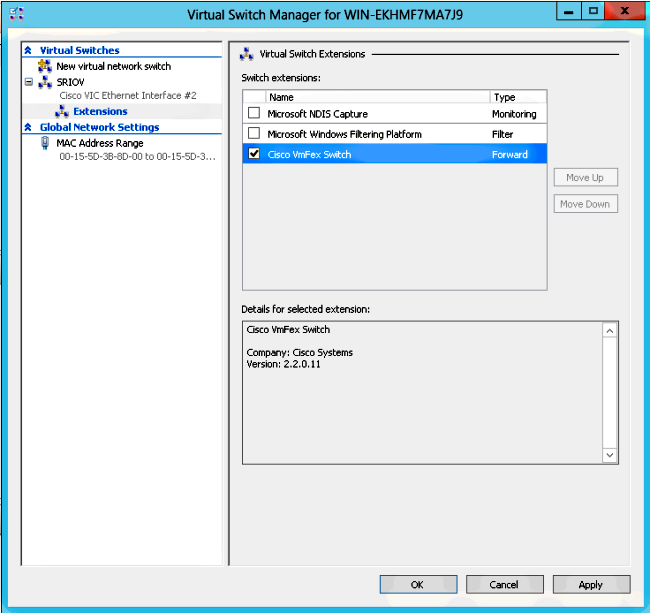Click the Extensions tree node icon
The height and width of the screenshot is (613, 650).
pyautogui.click(x=62, y=111)
